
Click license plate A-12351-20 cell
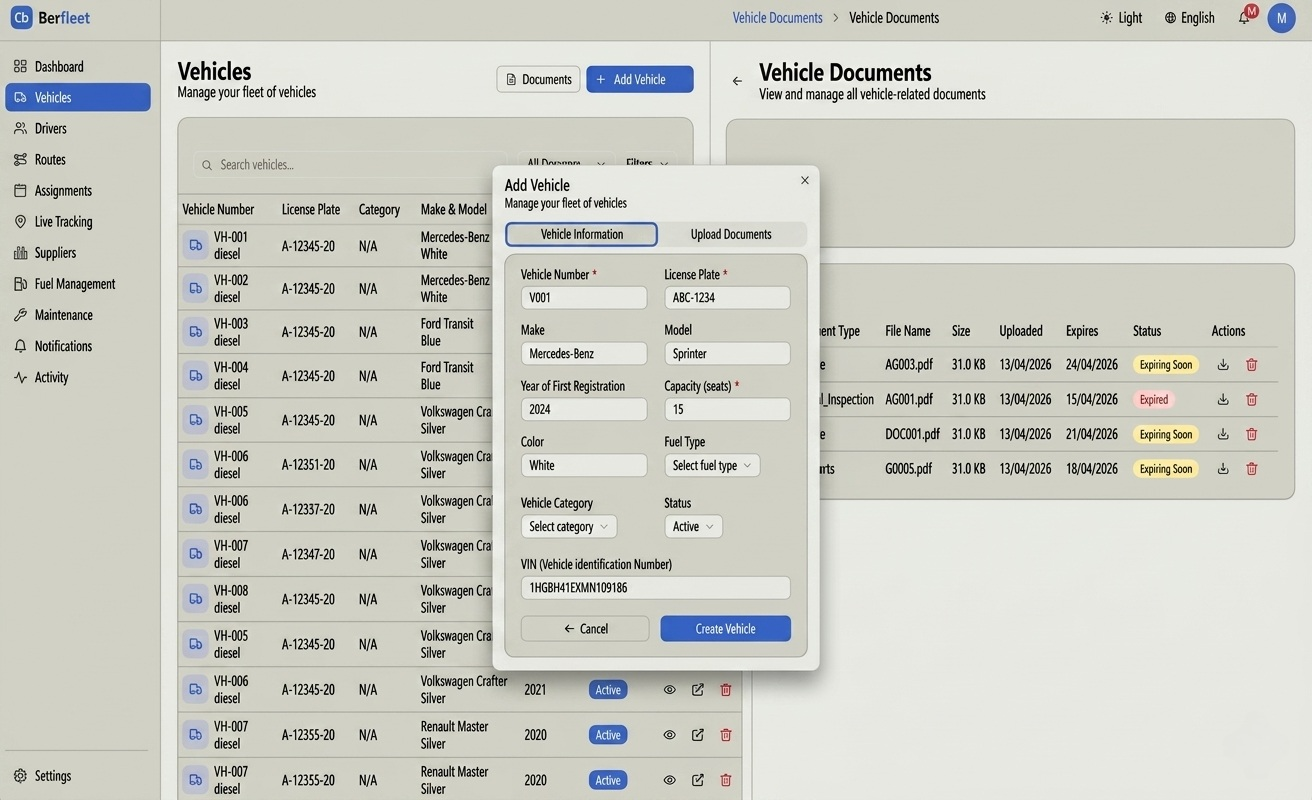coord(308,465)
